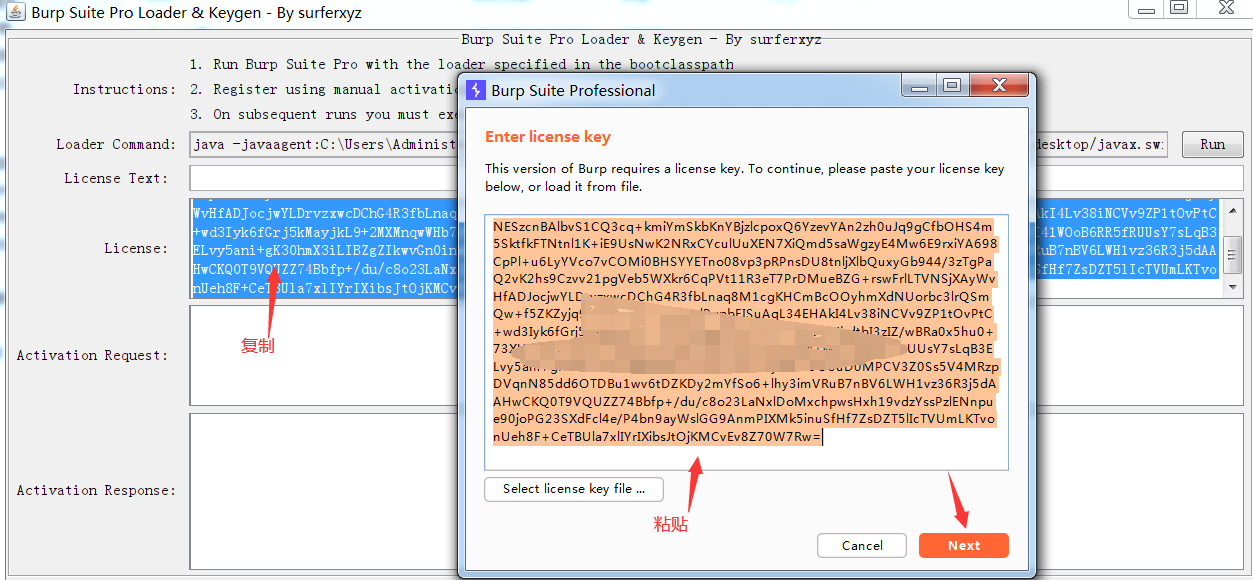1253x580 pixels.
Task: Click the 'Instructions:' label in Keygen window
Action: 124,89
